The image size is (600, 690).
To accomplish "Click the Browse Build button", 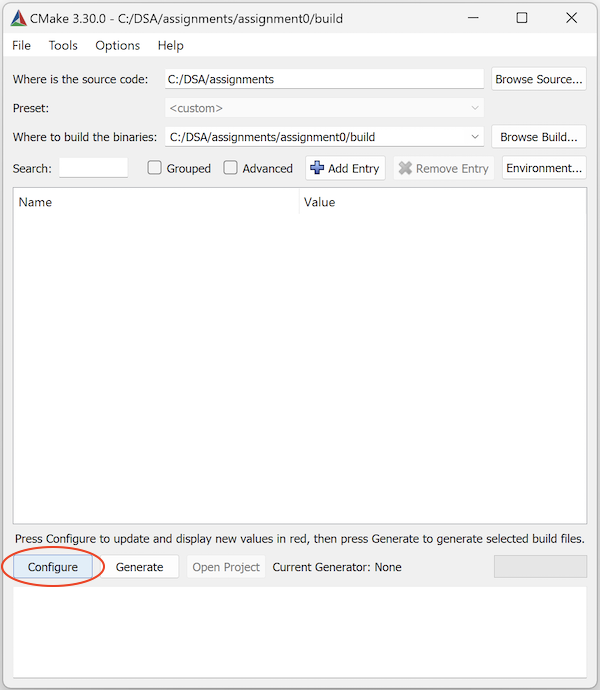I will pyautogui.click(x=538, y=137).
